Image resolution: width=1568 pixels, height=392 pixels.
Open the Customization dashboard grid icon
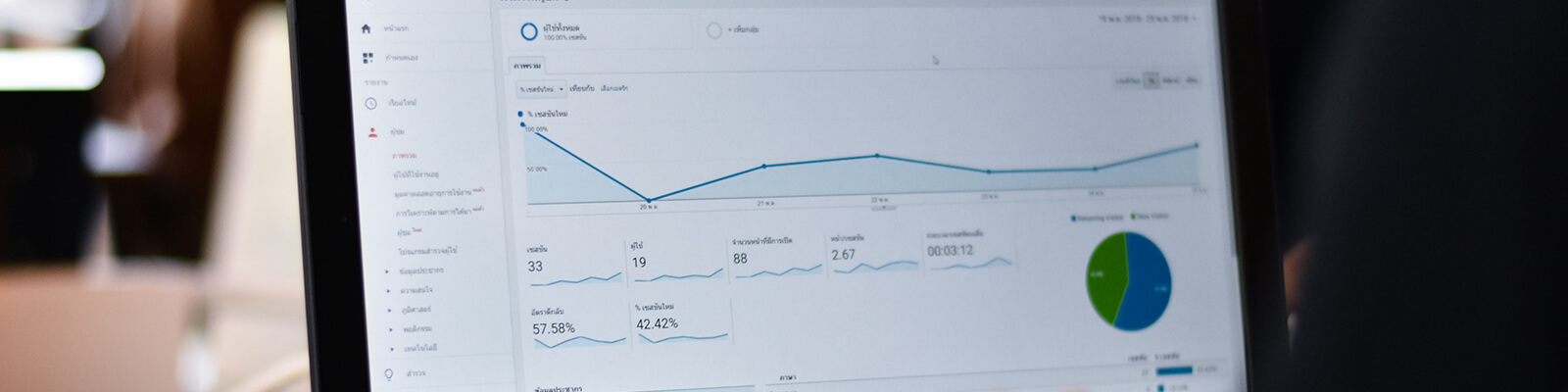click(368, 58)
